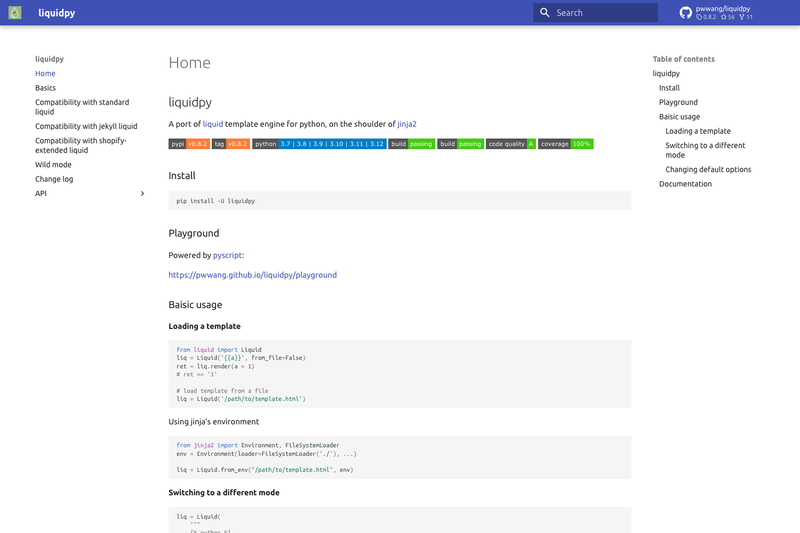Click the code quality A badge

click(511, 144)
